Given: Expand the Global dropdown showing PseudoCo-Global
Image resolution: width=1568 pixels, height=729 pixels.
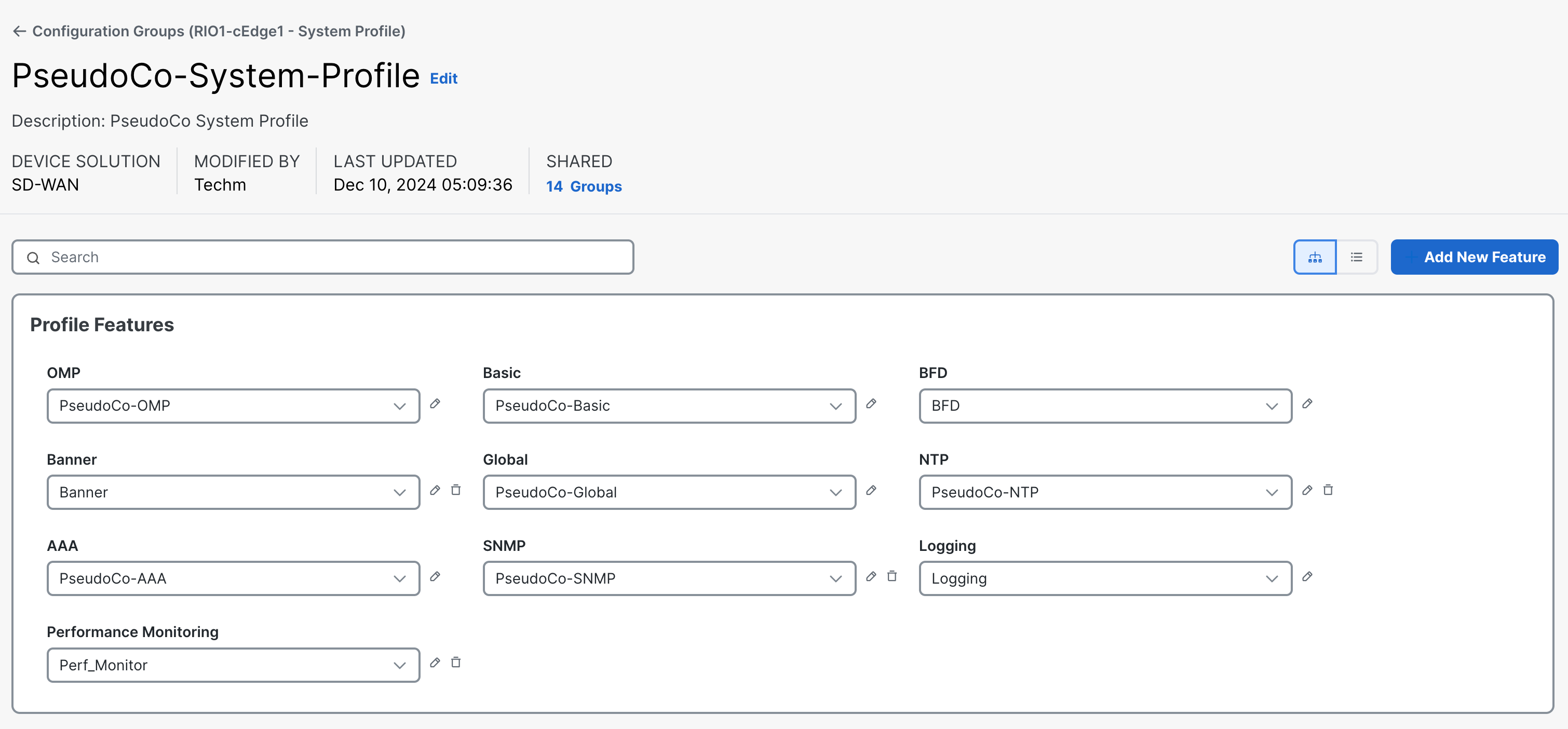Looking at the screenshot, I should [669, 492].
